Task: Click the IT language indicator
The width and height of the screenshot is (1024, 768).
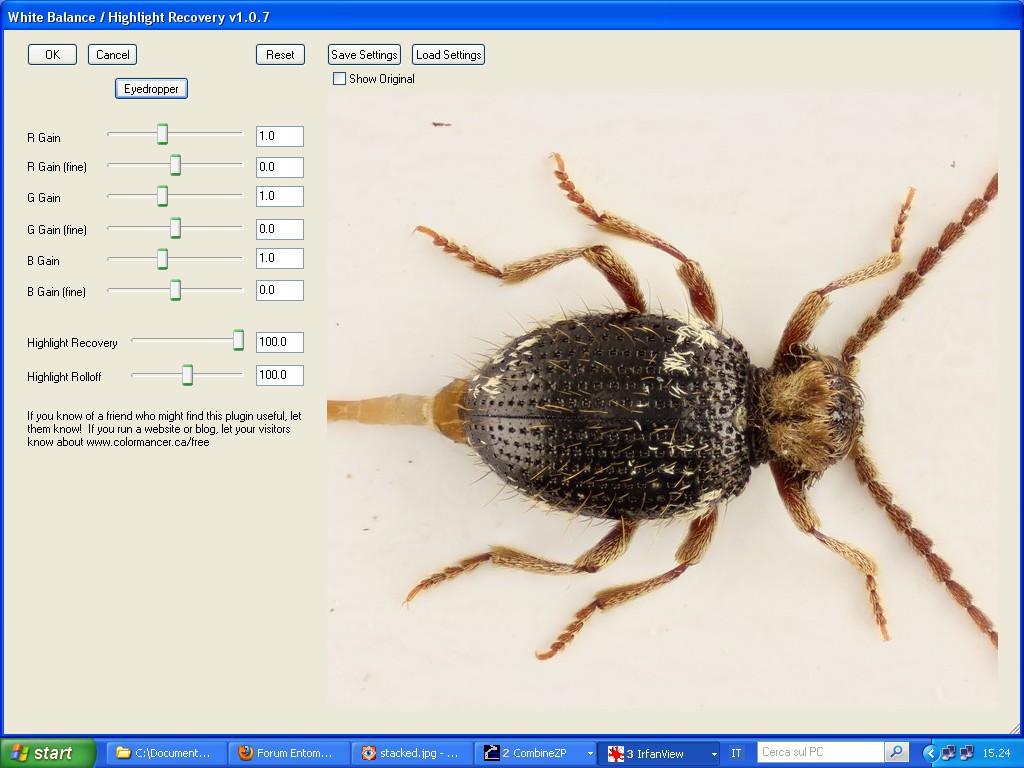Action: click(x=737, y=753)
